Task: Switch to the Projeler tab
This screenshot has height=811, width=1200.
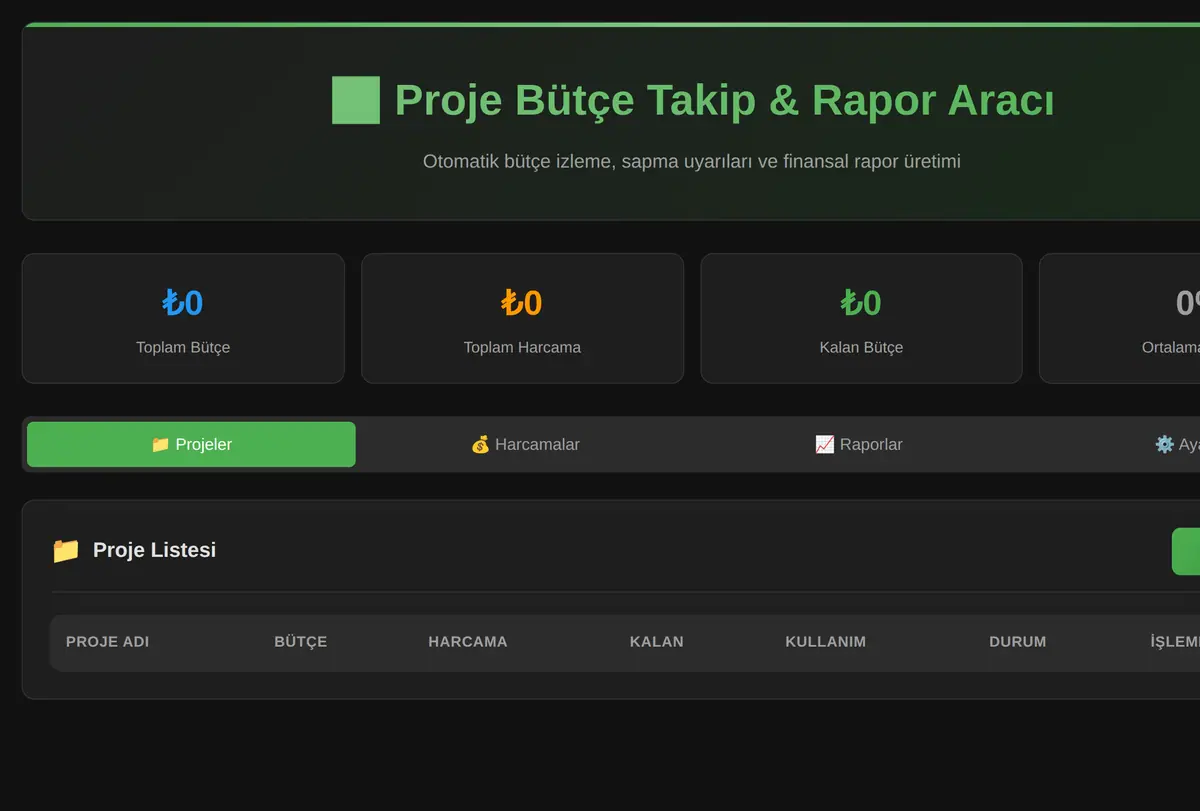Action: tap(191, 444)
